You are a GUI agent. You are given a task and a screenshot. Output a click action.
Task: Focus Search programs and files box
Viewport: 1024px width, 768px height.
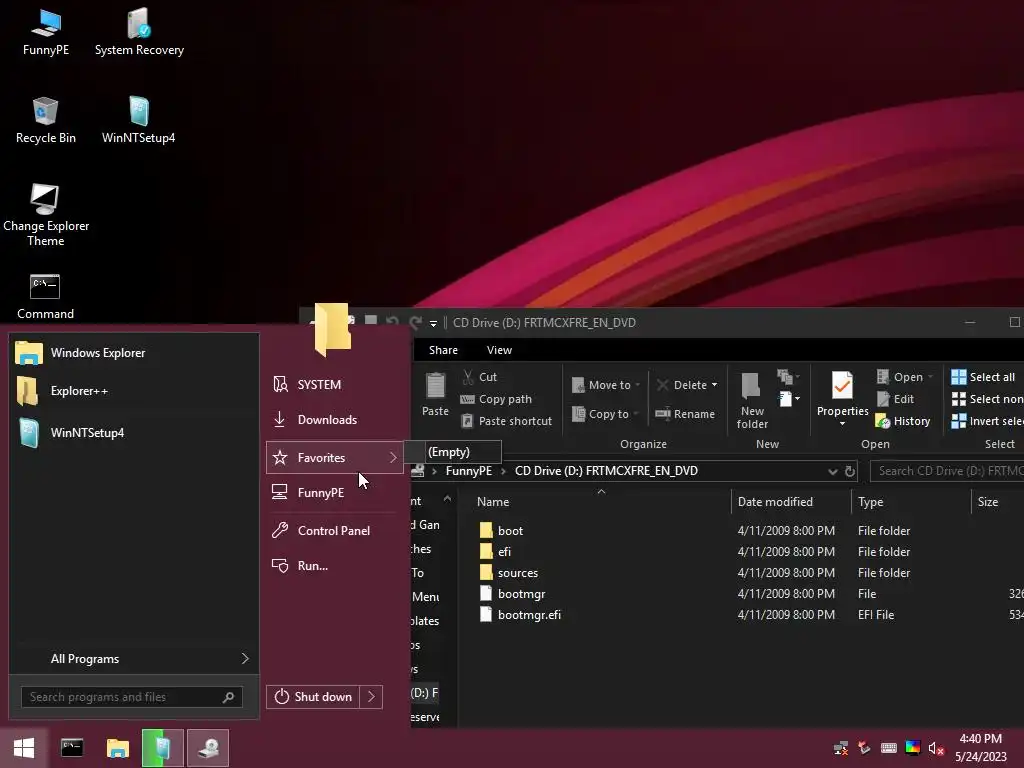(x=131, y=697)
